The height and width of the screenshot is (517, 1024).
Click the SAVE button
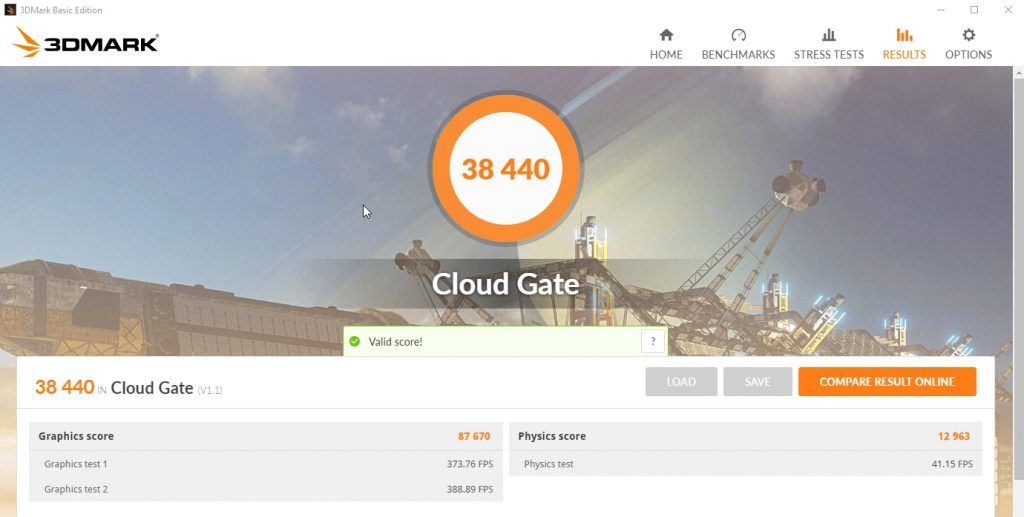(758, 382)
